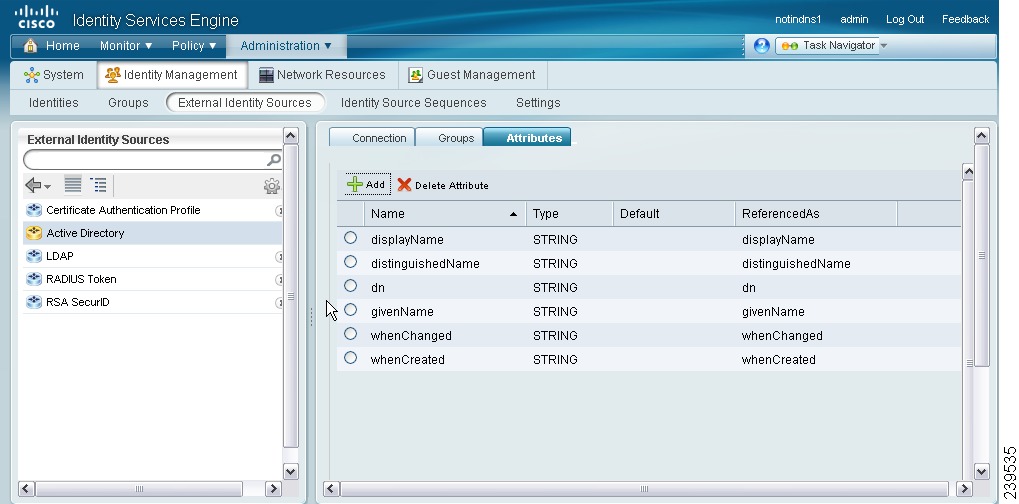Switch sources panel to tree view icon
The image size is (1019, 504).
click(x=99, y=185)
